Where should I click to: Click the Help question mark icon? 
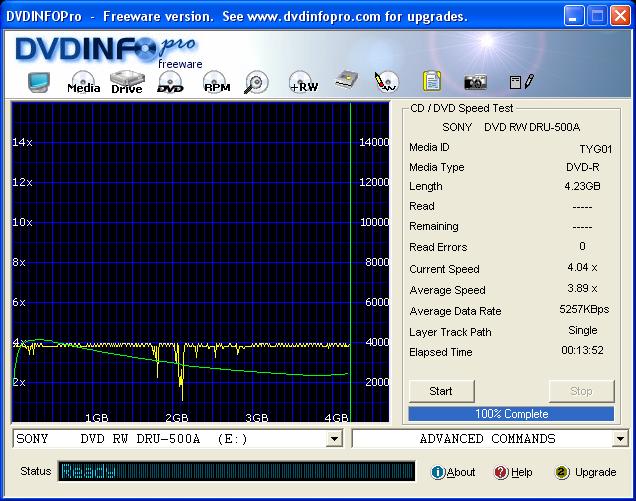pos(501,472)
